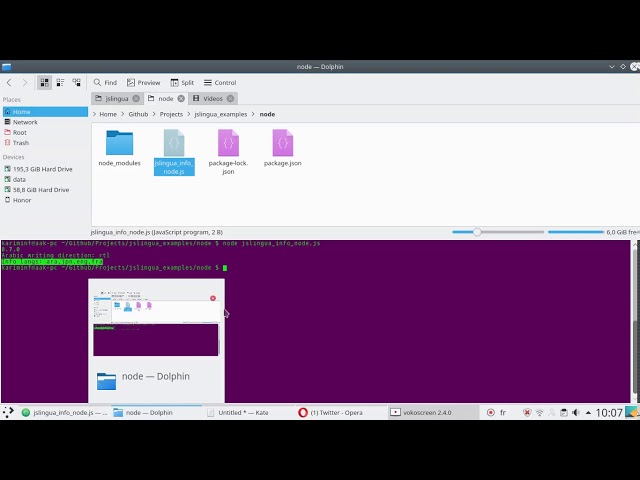
Task: Switch to Icons view mode
Action: (x=44, y=82)
